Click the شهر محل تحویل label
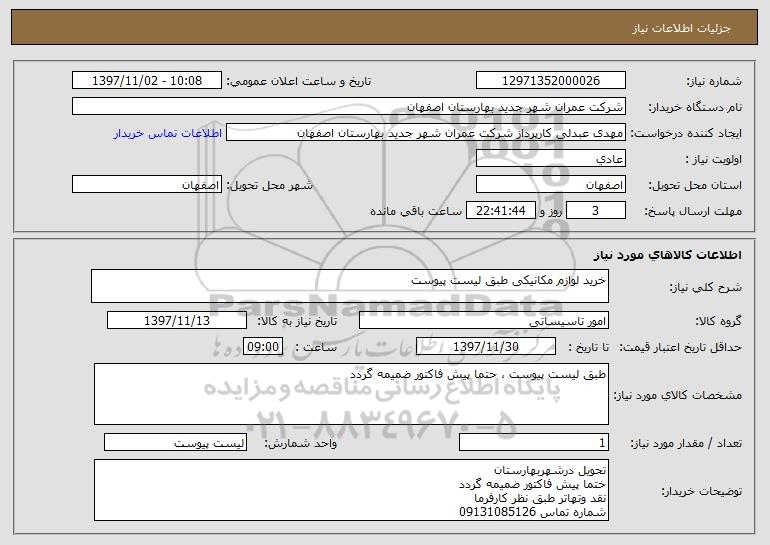770x545 pixels. click(270, 185)
